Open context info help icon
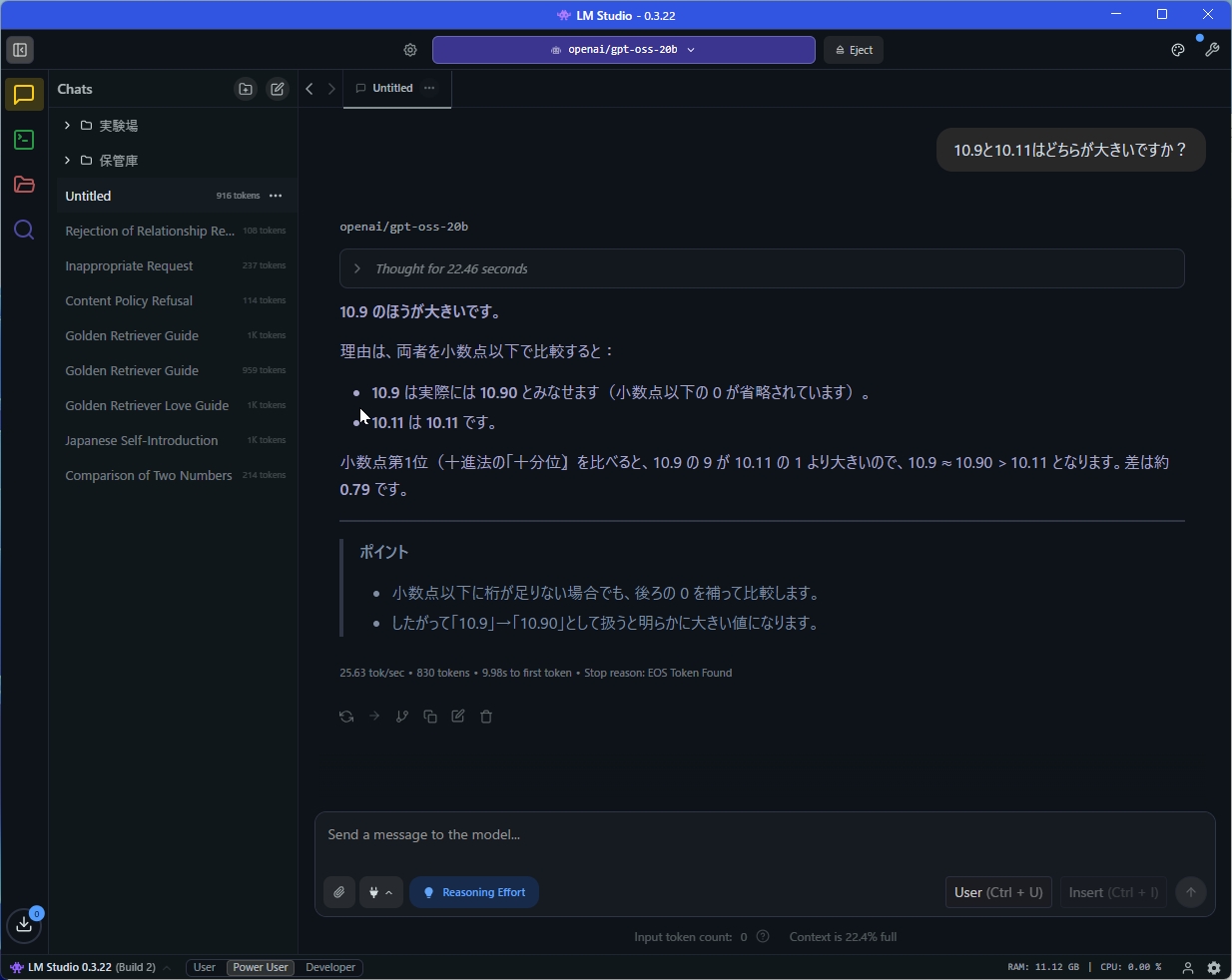 click(x=763, y=937)
